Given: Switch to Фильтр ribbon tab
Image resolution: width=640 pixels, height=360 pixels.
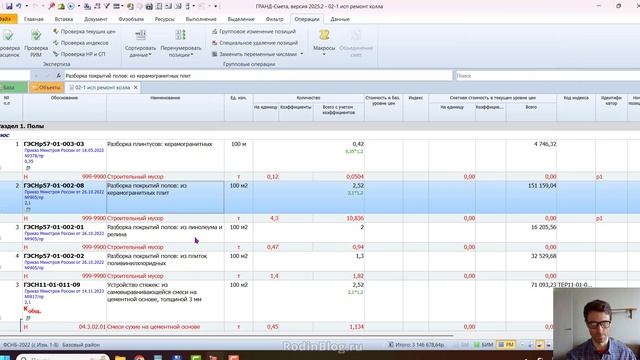Looking at the screenshot, I should (274, 19).
